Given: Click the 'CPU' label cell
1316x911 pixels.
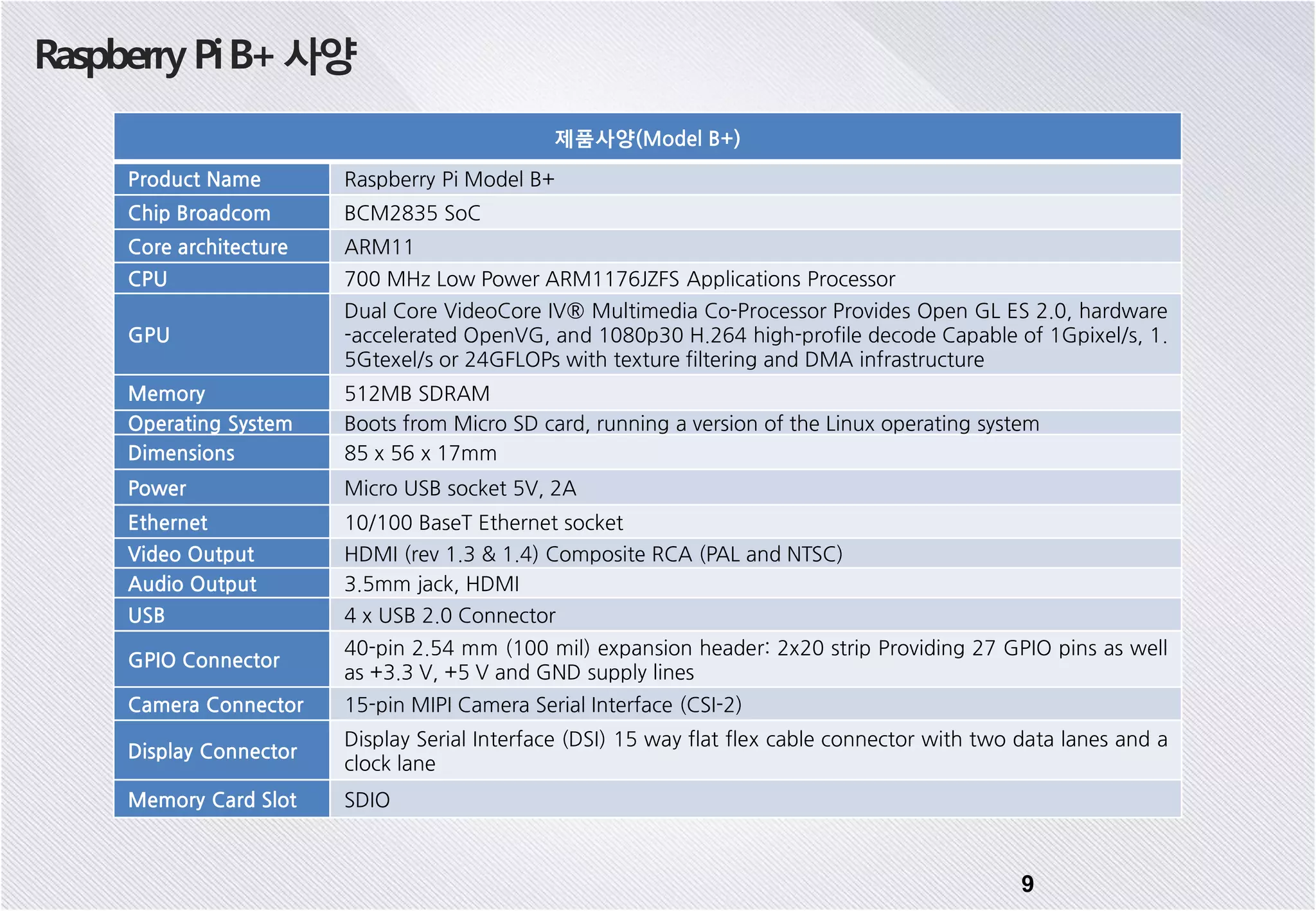Looking at the screenshot, I should click(x=222, y=278).
